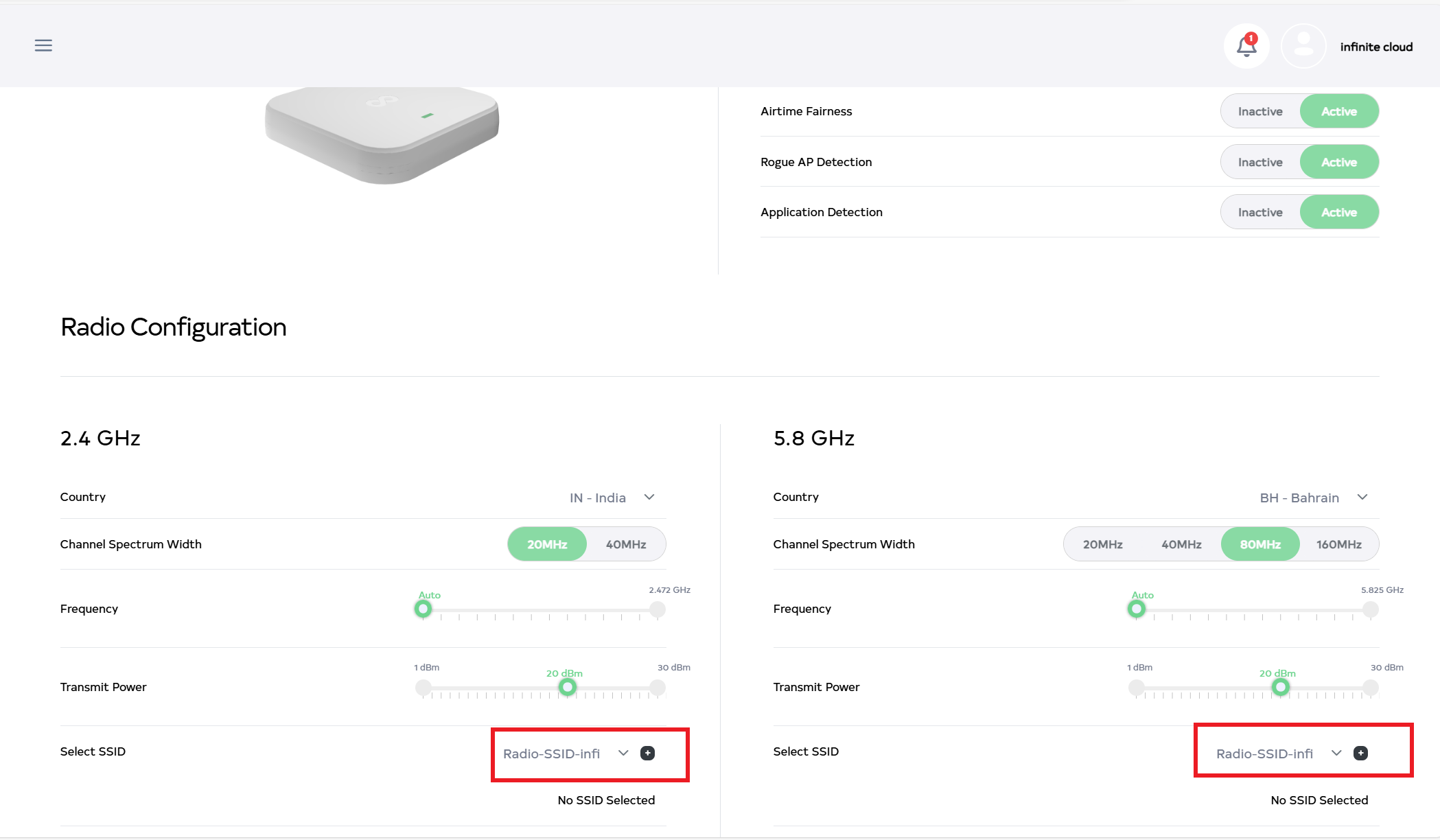Set Airtime Fairness to Inactive

pos(1260,111)
